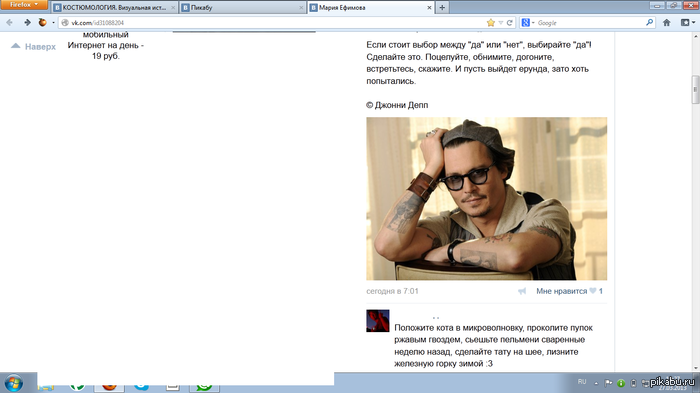
Task: Show URL history dropdown arrow
Action: click(501, 23)
